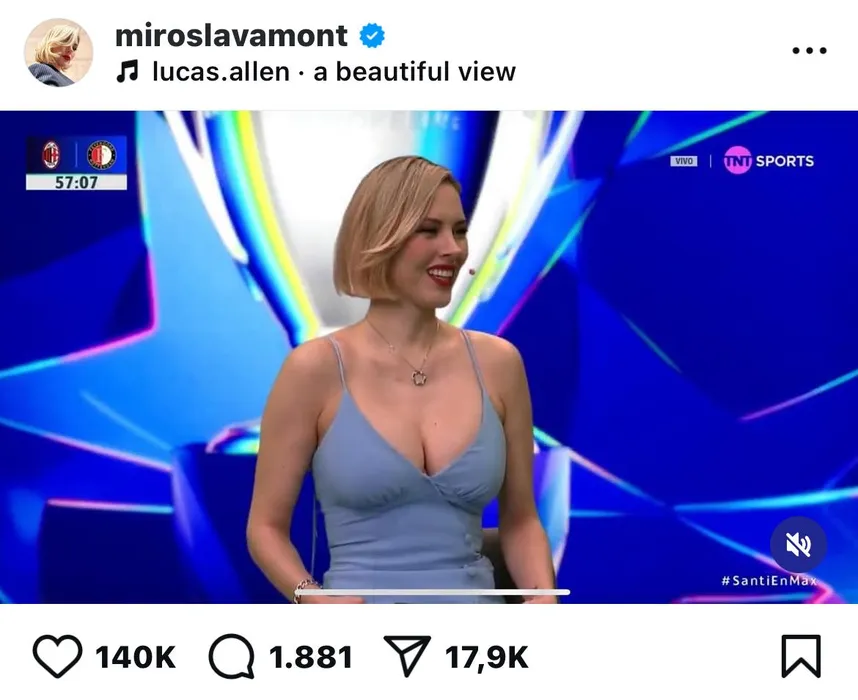Screen dimensions: 858x700
Task: Open the miroslavamont username link
Action: pos(231,36)
